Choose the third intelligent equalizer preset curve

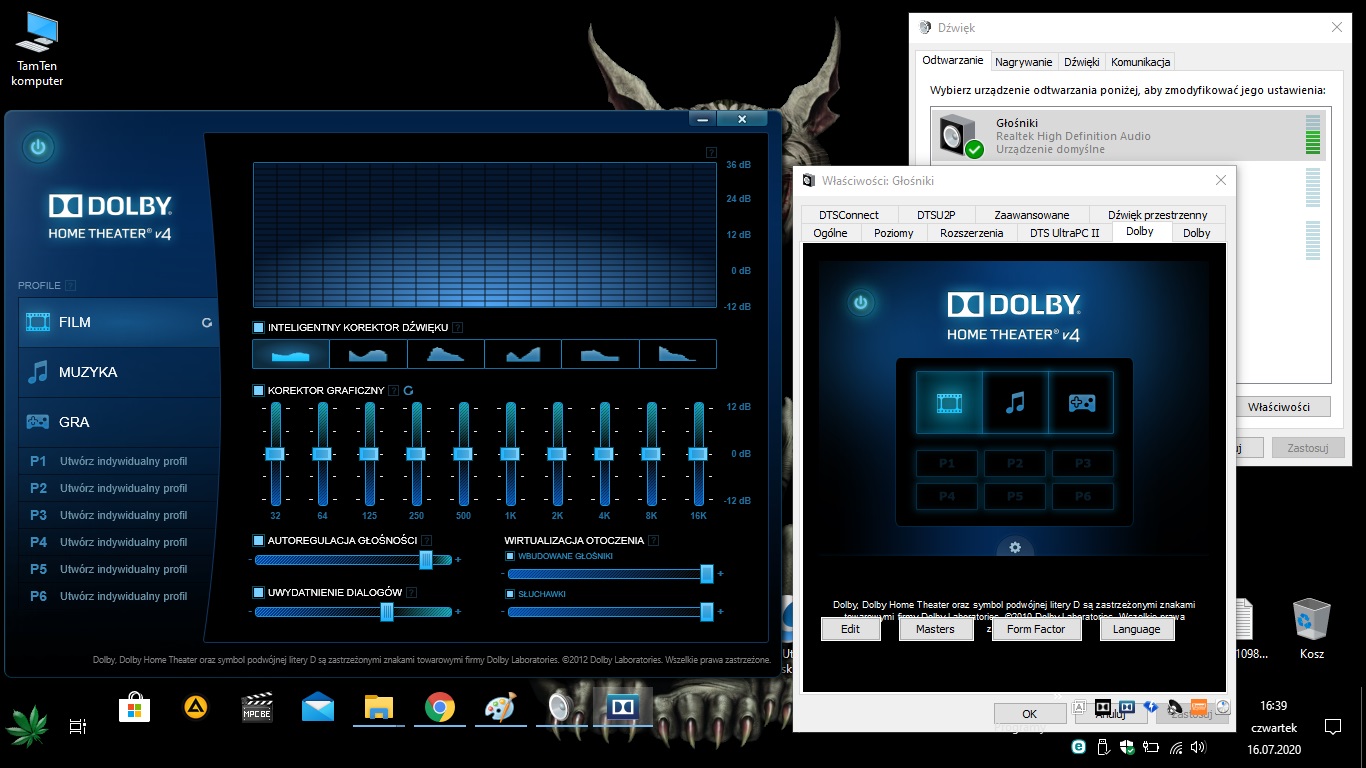point(445,354)
